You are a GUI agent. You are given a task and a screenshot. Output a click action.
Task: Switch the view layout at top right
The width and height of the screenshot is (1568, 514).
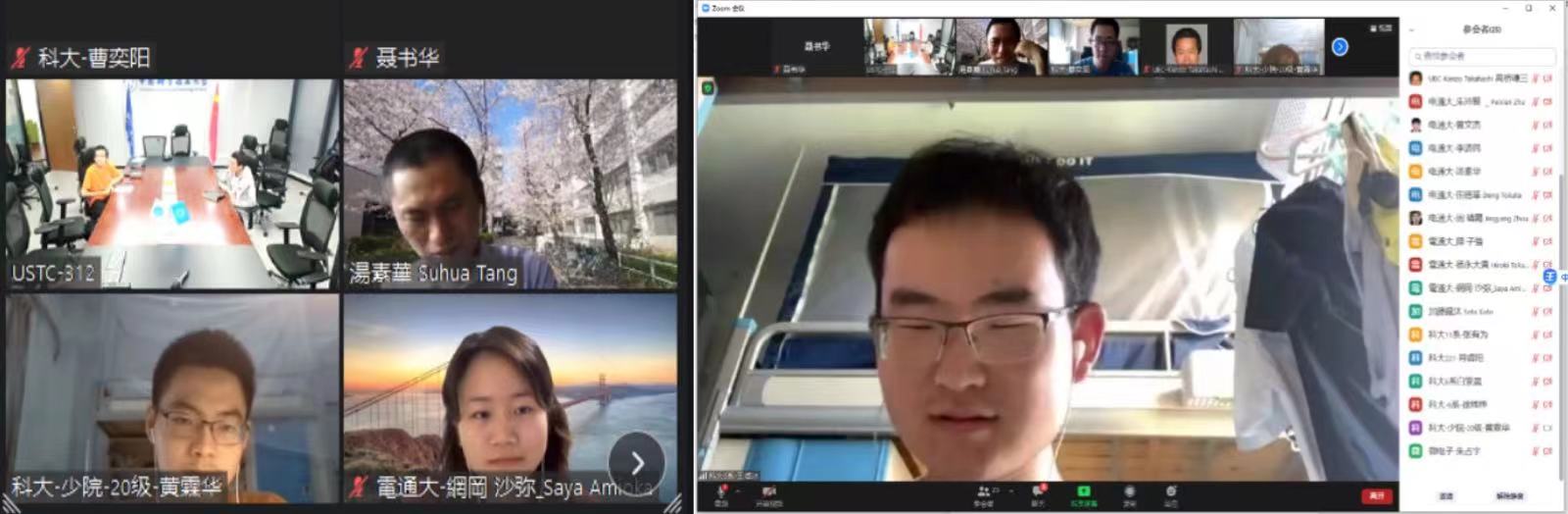pyautogui.click(x=1381, y=28)
